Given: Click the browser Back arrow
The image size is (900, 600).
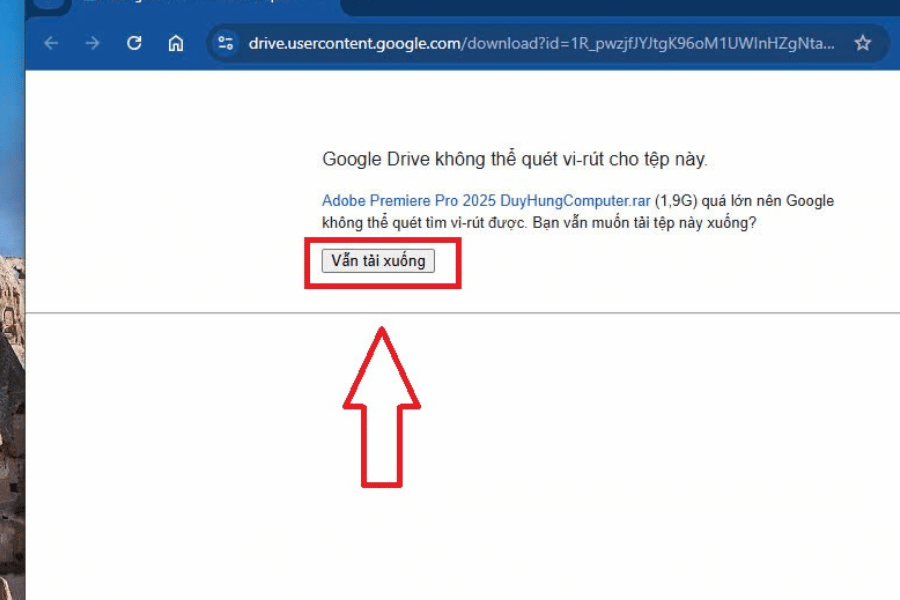Looking at the screenshot, I should click(x=51, y=43).
